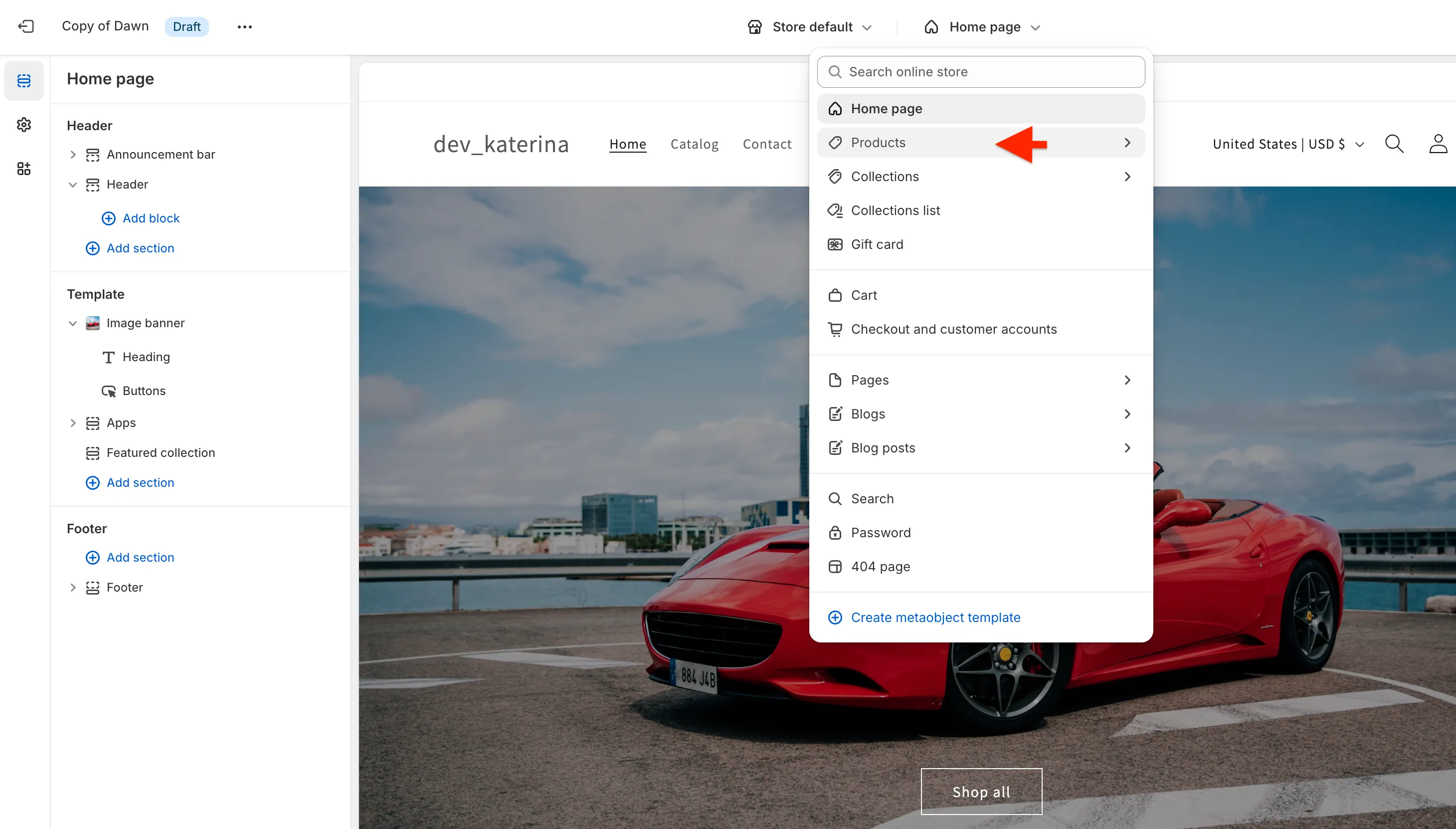The image size is (1456, 829).
Task: Expand the Footer section item
Action: coord(73,587)
